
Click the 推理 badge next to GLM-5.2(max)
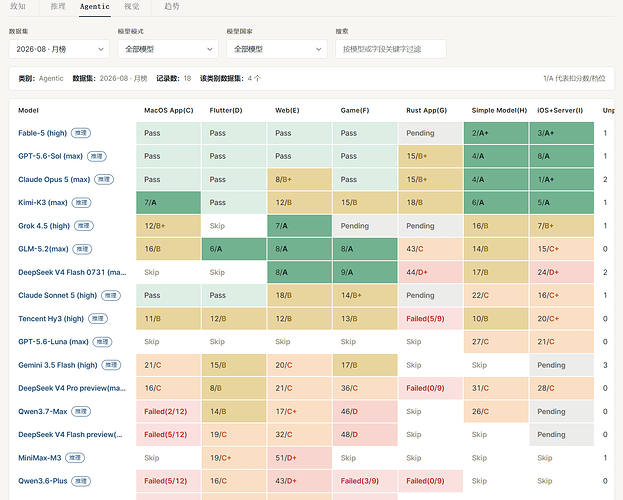click(x=82, y=249)
